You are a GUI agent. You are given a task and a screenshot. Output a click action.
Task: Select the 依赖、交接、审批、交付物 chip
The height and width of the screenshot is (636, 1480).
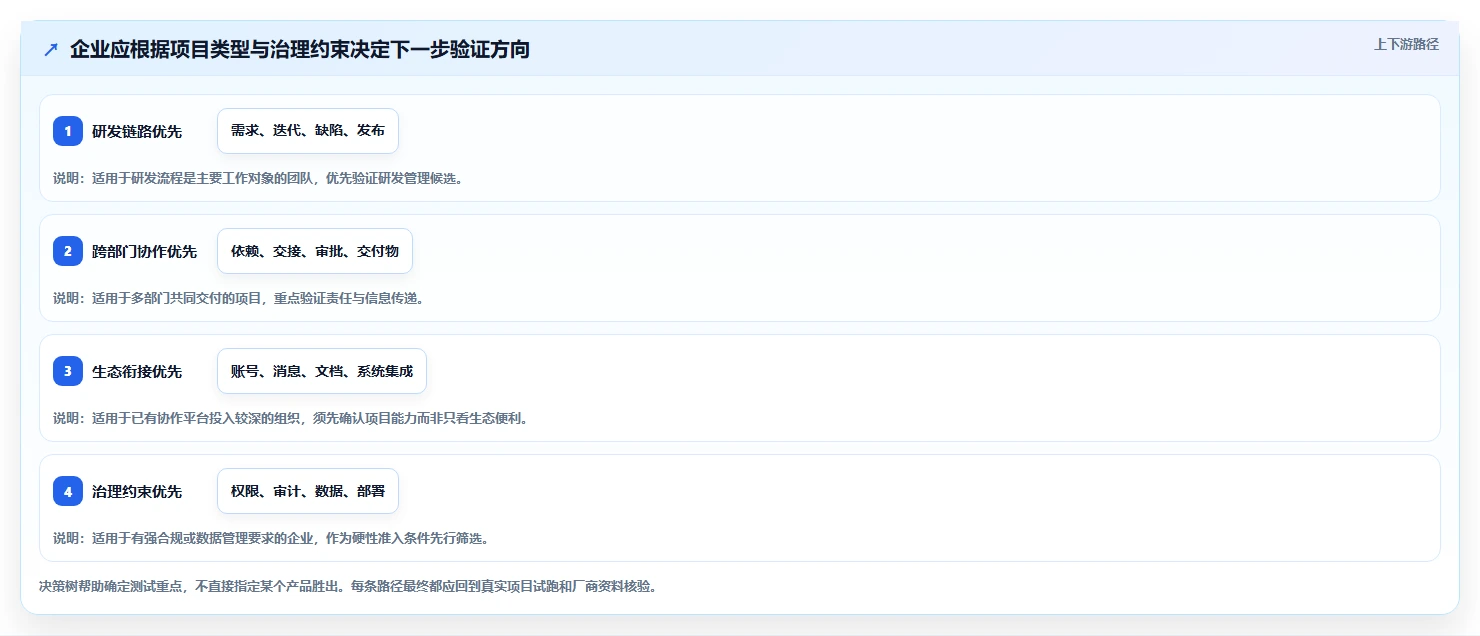pos(315,251)
